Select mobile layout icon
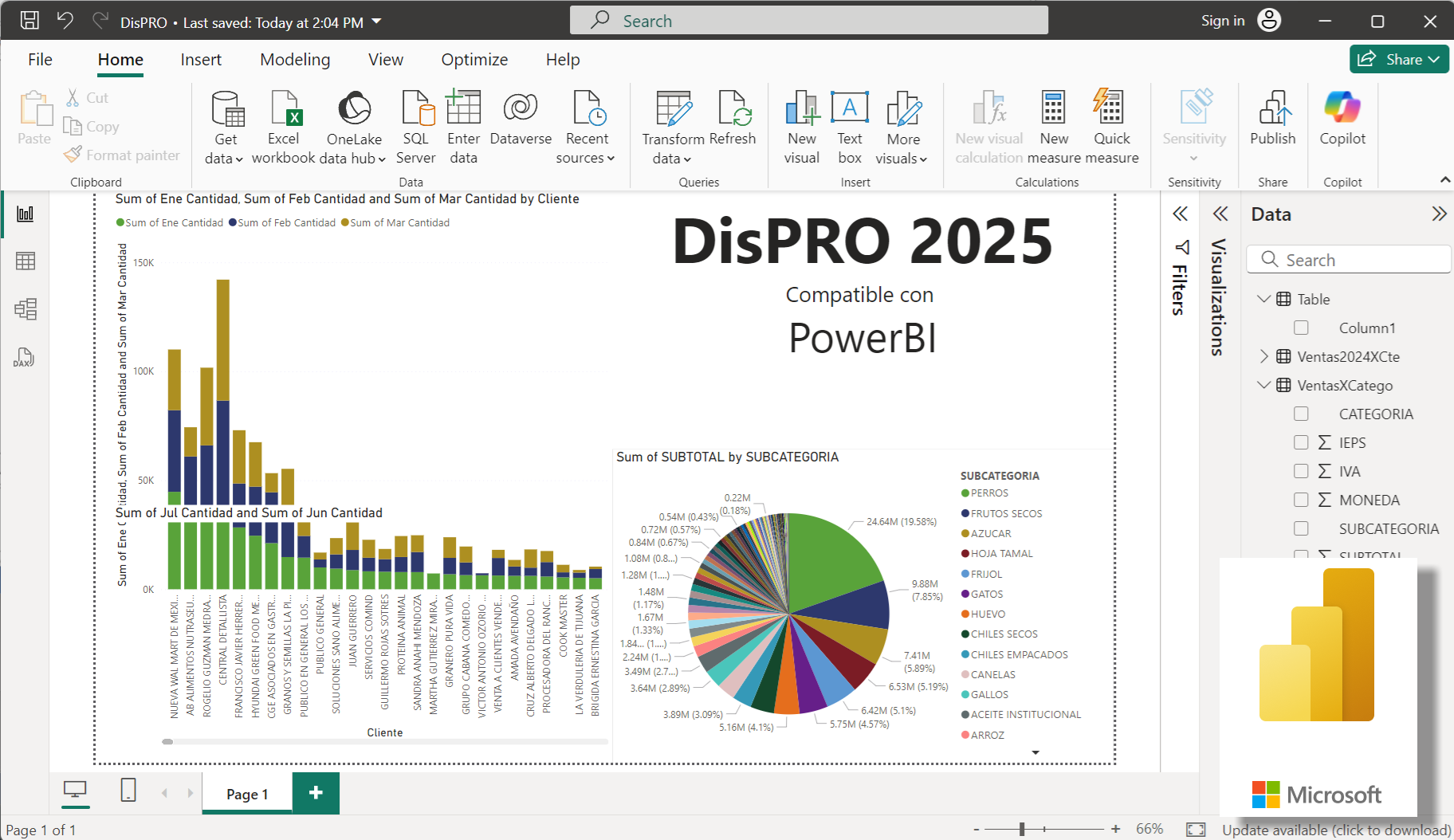The width and height of the screenshot is (1454, 840). point(128,790)
